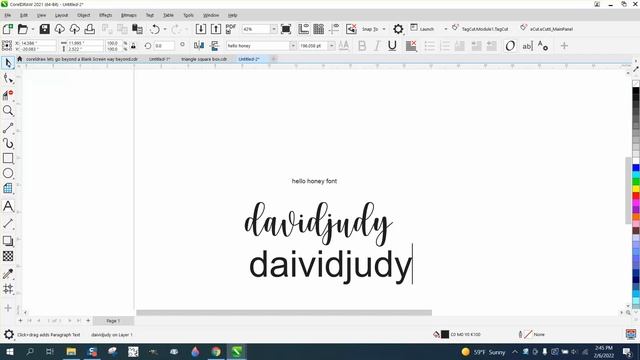
Task: Click the cloud upload icon
Action: [75, 29]
